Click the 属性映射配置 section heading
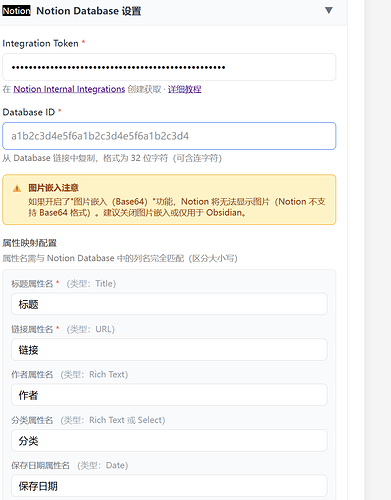 pos(30,243)
